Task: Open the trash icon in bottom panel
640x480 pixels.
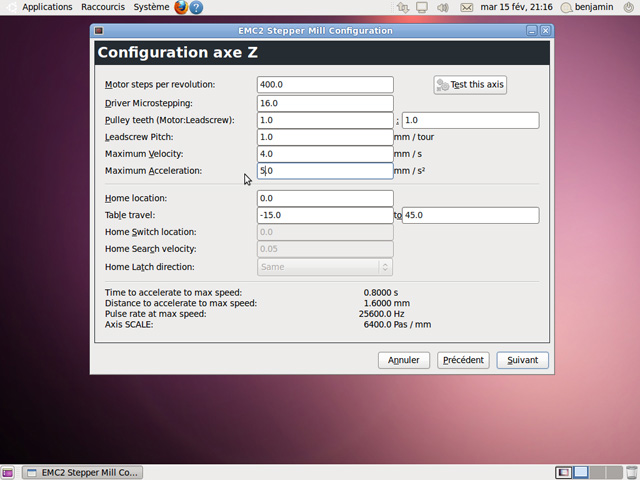Action: coord(631,472)
